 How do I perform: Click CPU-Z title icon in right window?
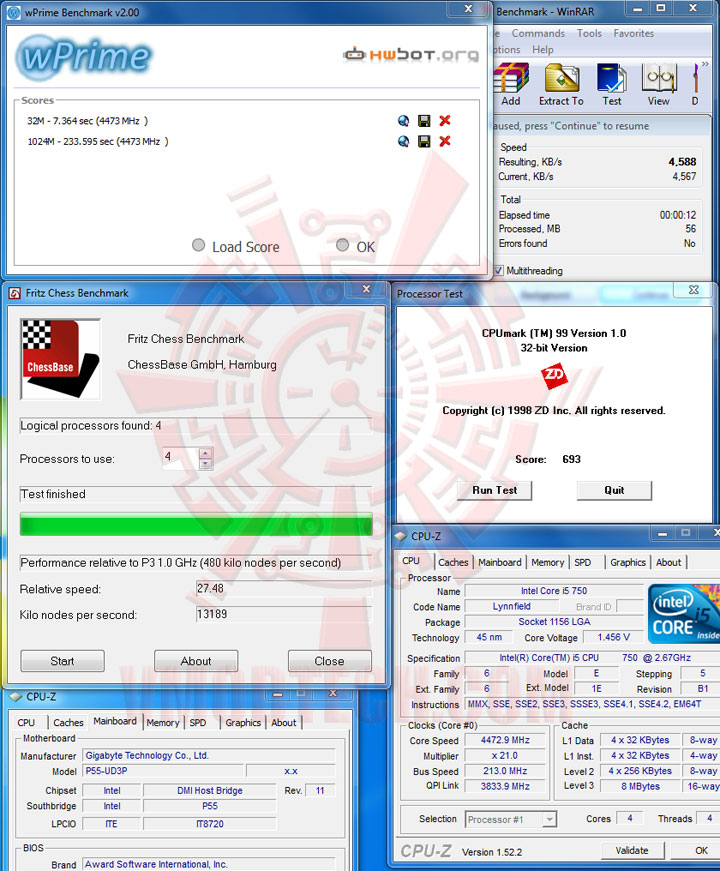pos(401,536)
